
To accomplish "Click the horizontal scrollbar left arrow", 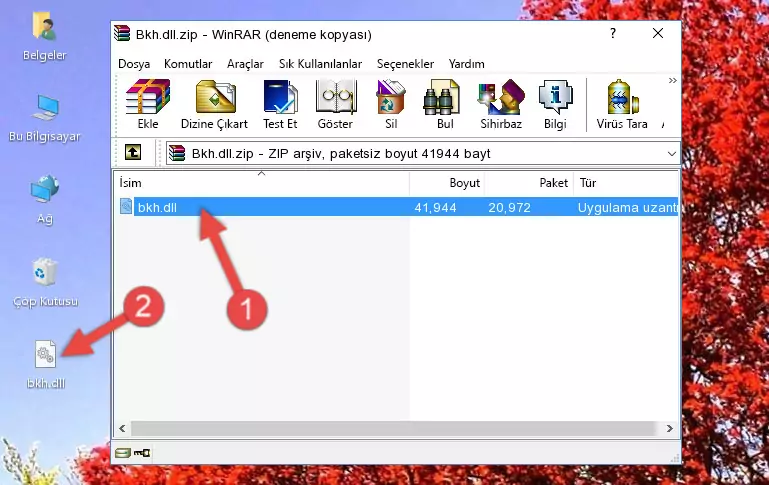I will [123, 429].
